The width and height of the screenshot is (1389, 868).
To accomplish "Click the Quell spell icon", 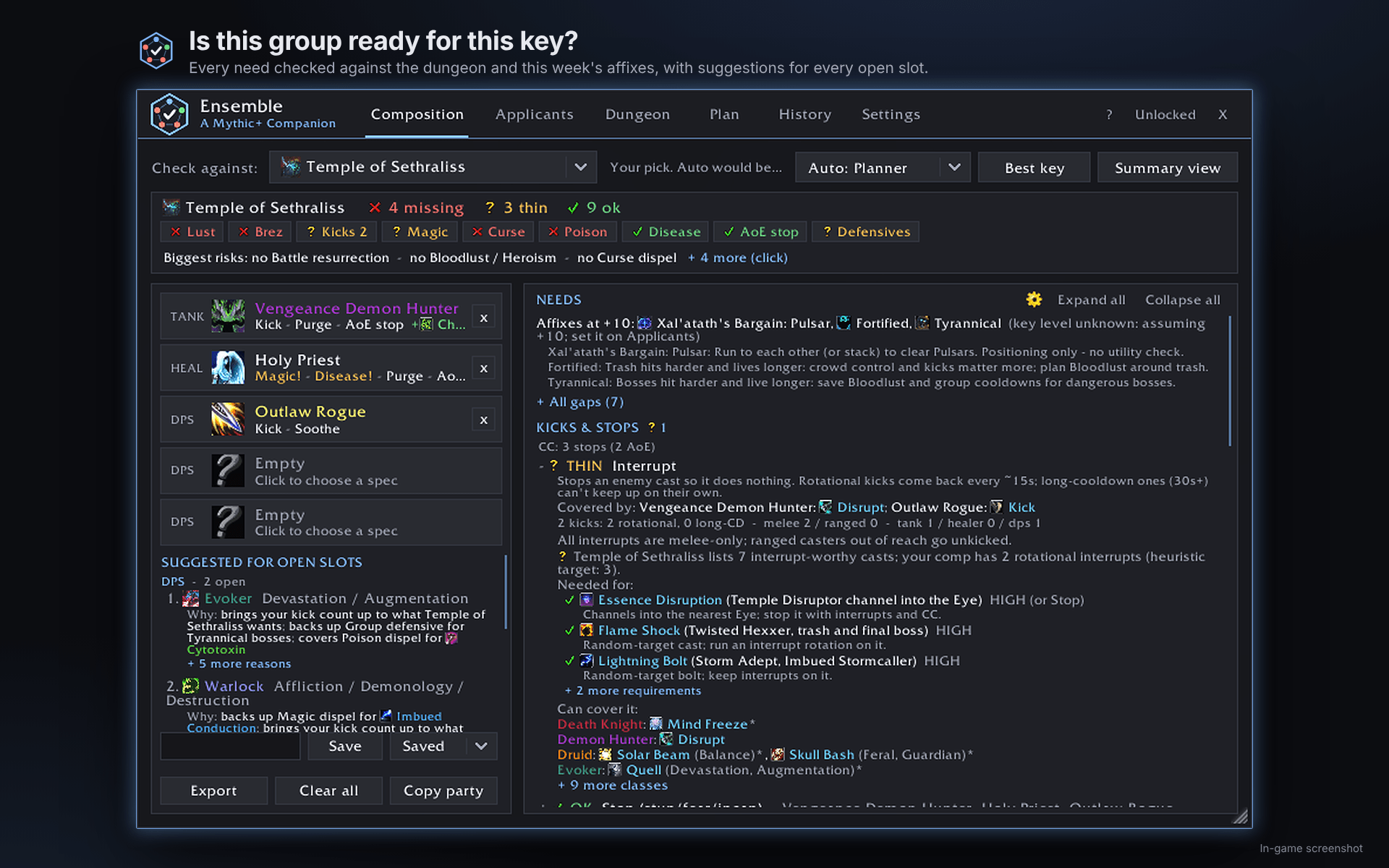I will click(615, 770).
